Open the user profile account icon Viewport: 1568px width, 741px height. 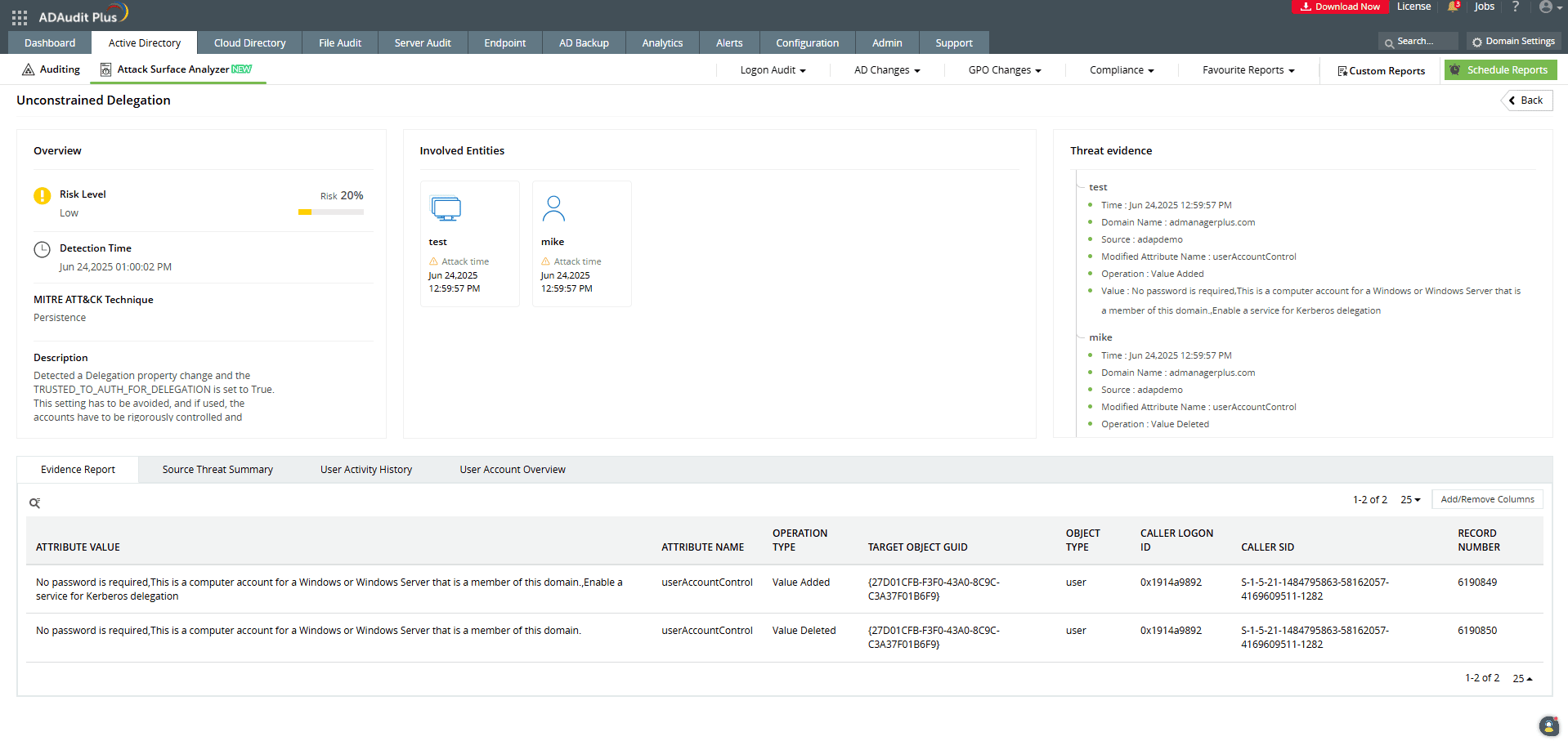point(1545,7)
